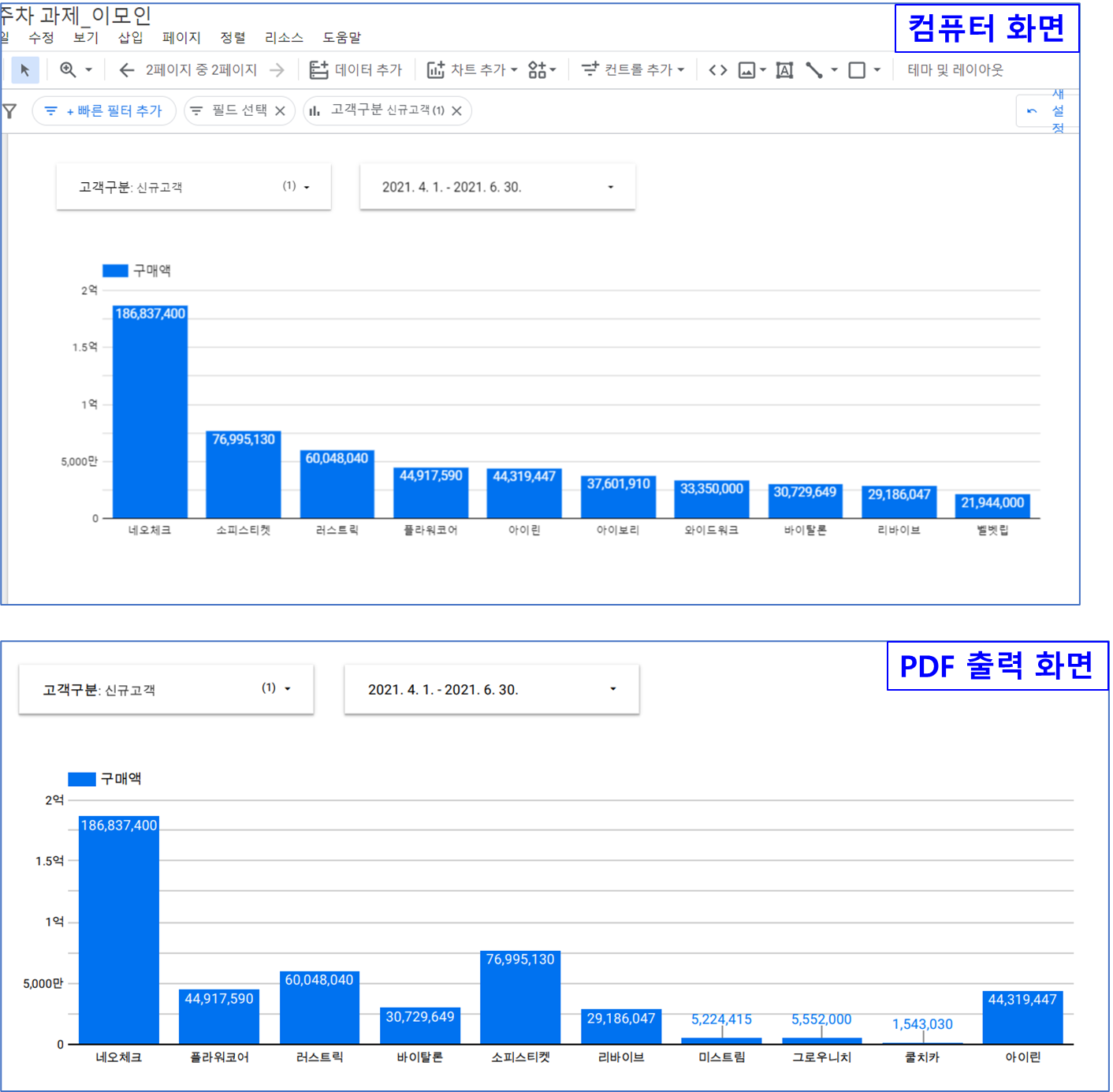Open the date range control in PDF view

492,690
